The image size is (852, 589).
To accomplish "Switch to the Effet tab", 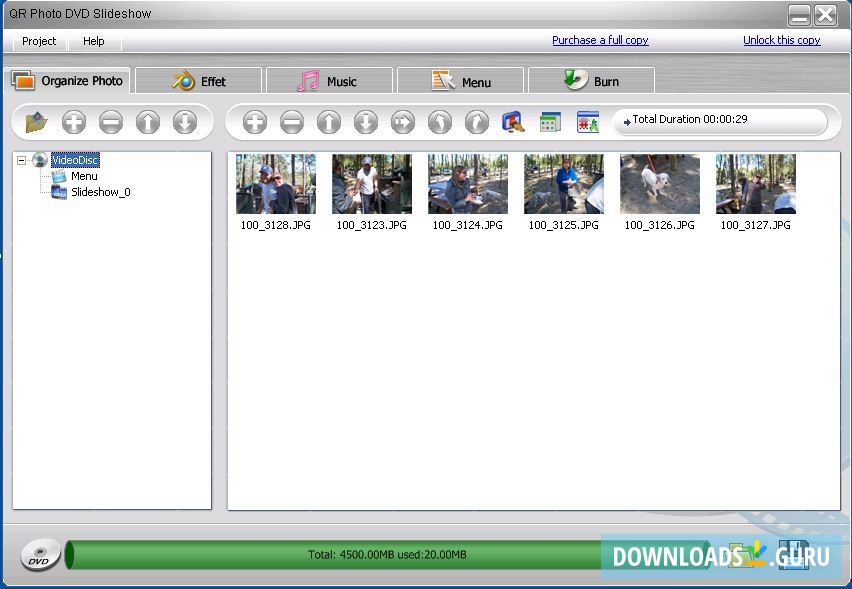I will point(199,82).
